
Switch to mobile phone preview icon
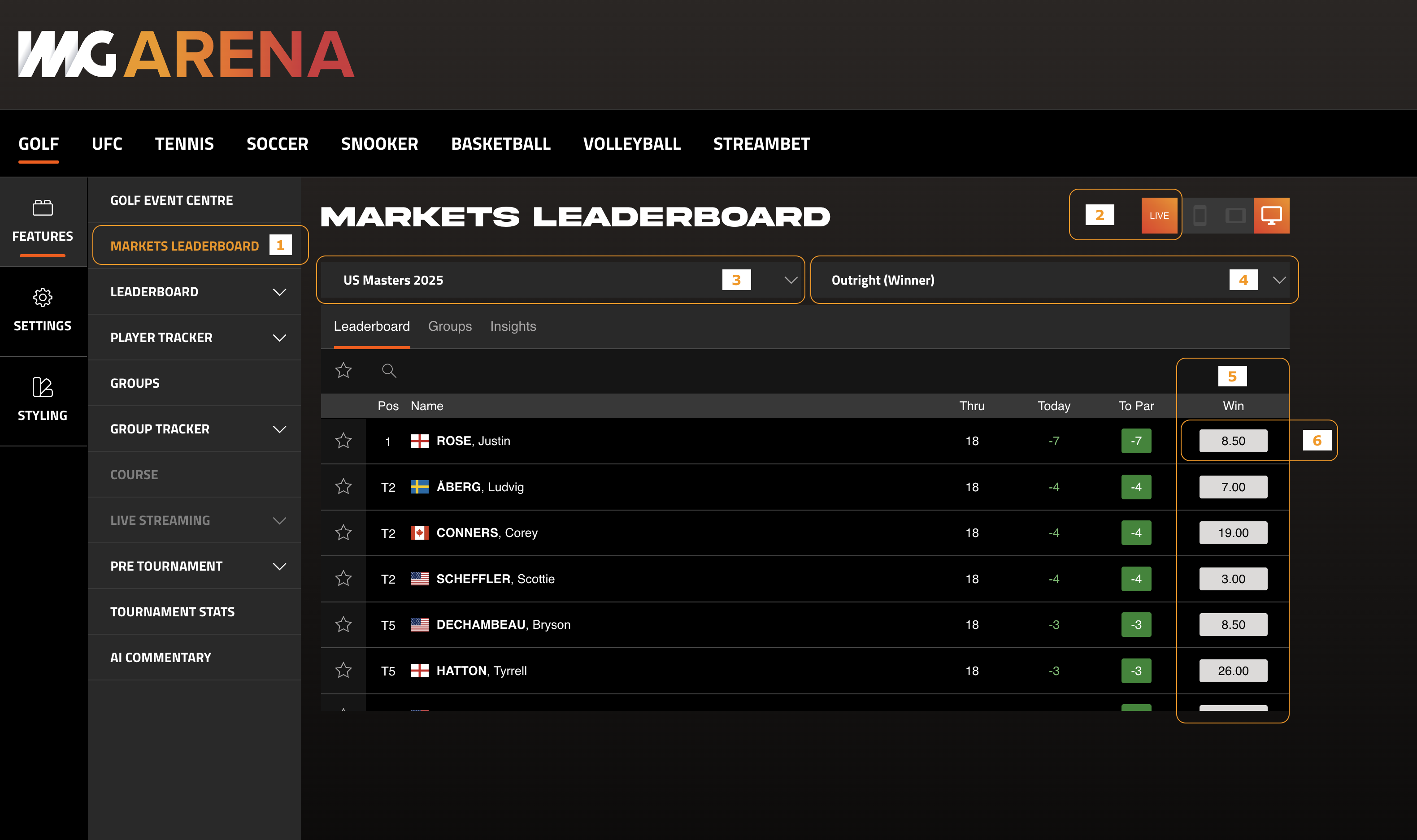coord(1199,216)
